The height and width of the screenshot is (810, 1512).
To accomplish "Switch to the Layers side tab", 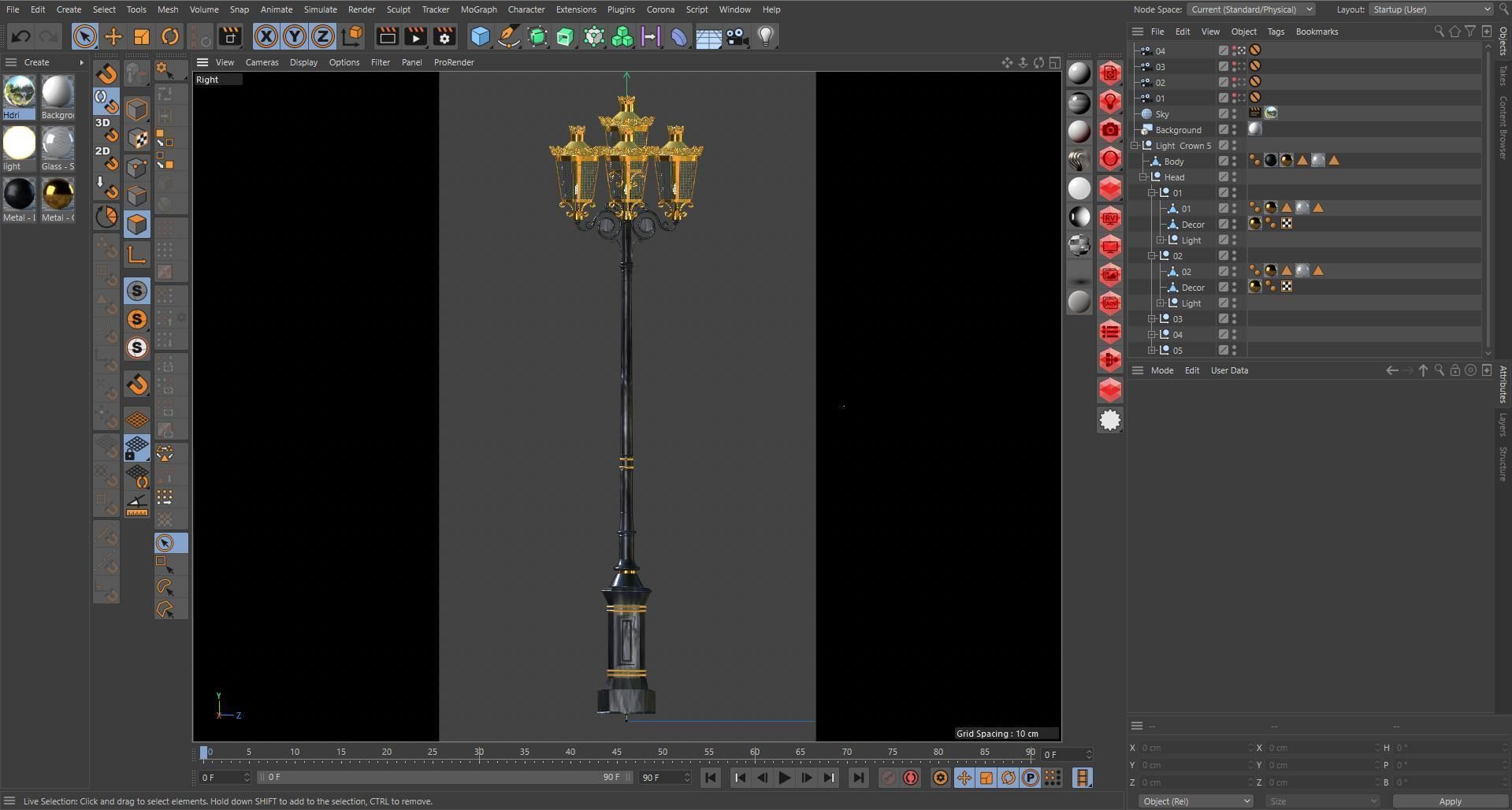I will tap(1503, 424).
